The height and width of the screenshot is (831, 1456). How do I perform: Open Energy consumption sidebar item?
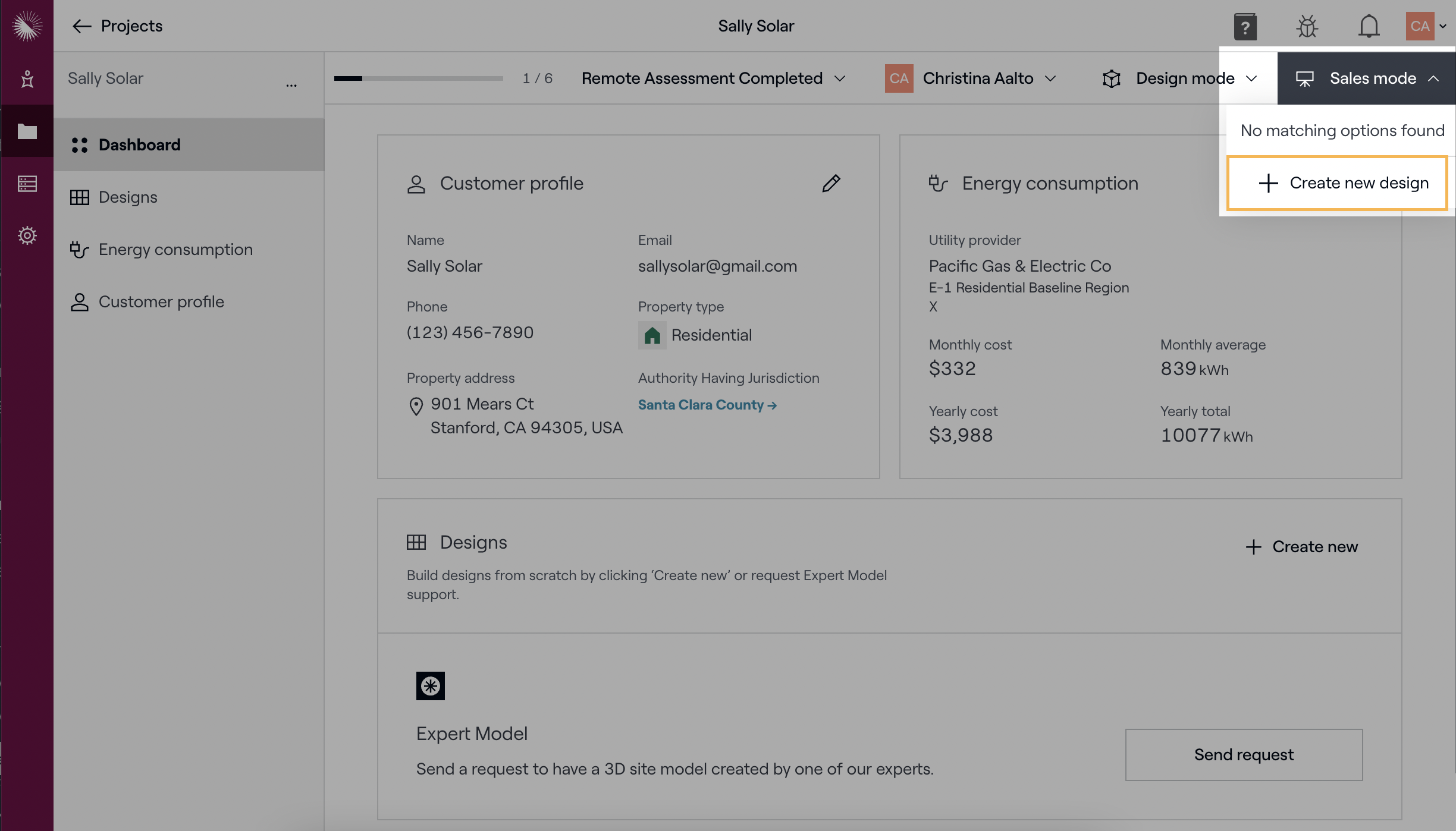coord(175,250)
